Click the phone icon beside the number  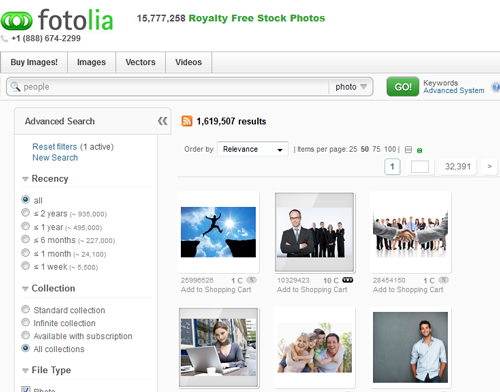[x=5, y=39]
